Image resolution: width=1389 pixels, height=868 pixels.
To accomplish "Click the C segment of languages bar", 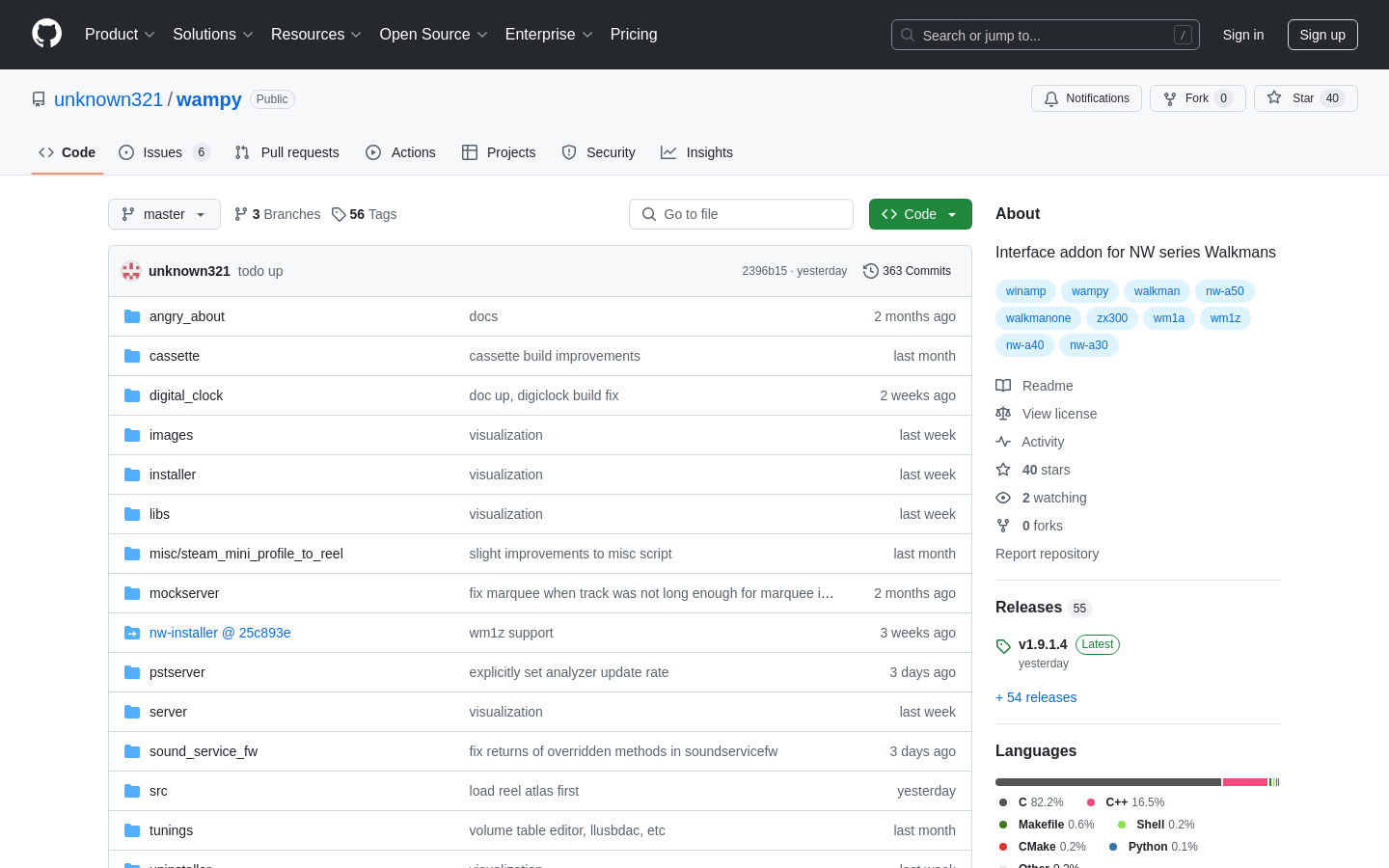I will (x=1108, y=782).
